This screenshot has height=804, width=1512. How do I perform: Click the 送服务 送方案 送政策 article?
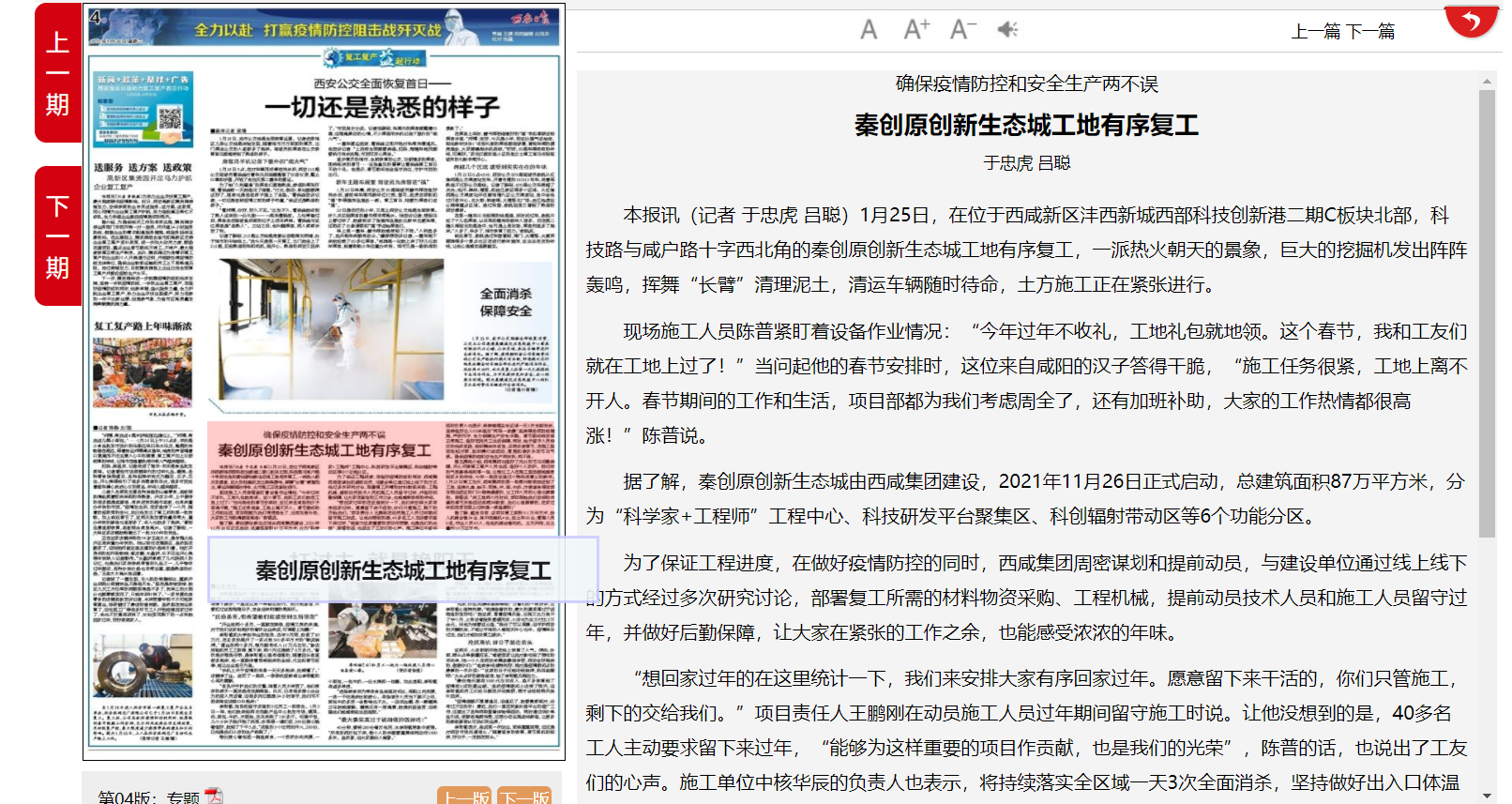[143, 235]
